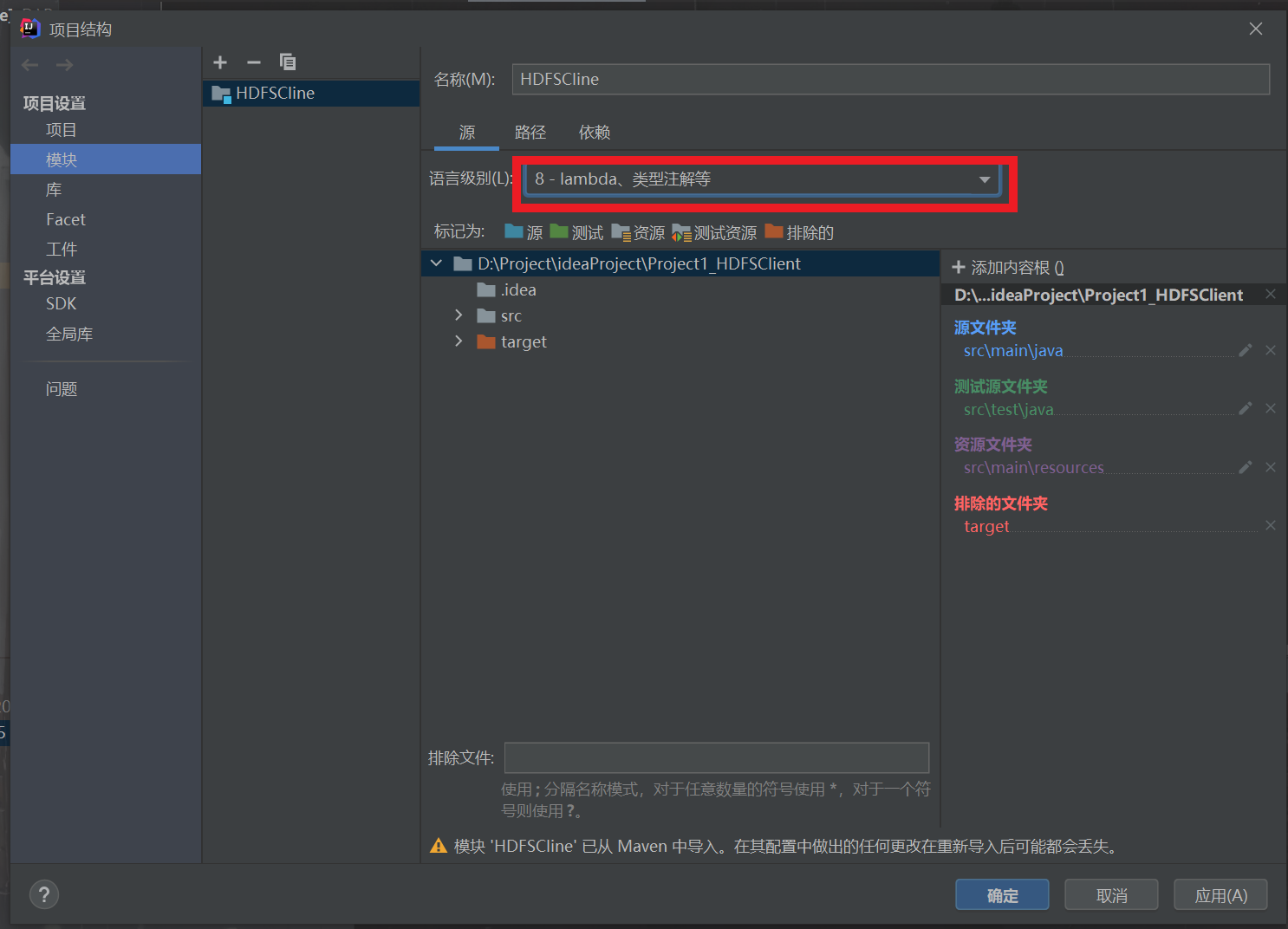
Task: Edit src\test\java folder properties
Action: [x=1246, y=408]
